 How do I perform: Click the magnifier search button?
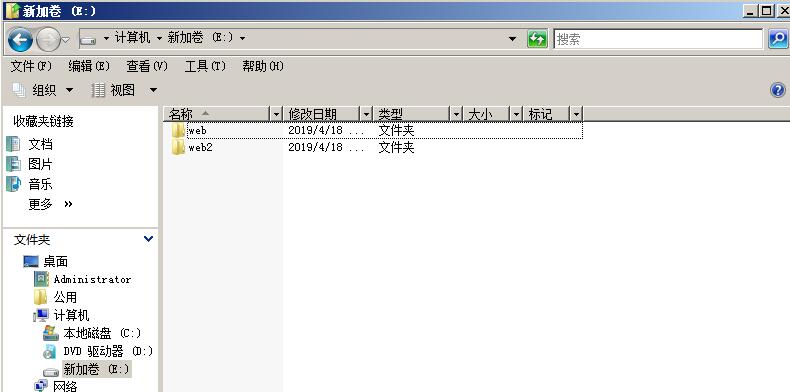pos(778,39)
